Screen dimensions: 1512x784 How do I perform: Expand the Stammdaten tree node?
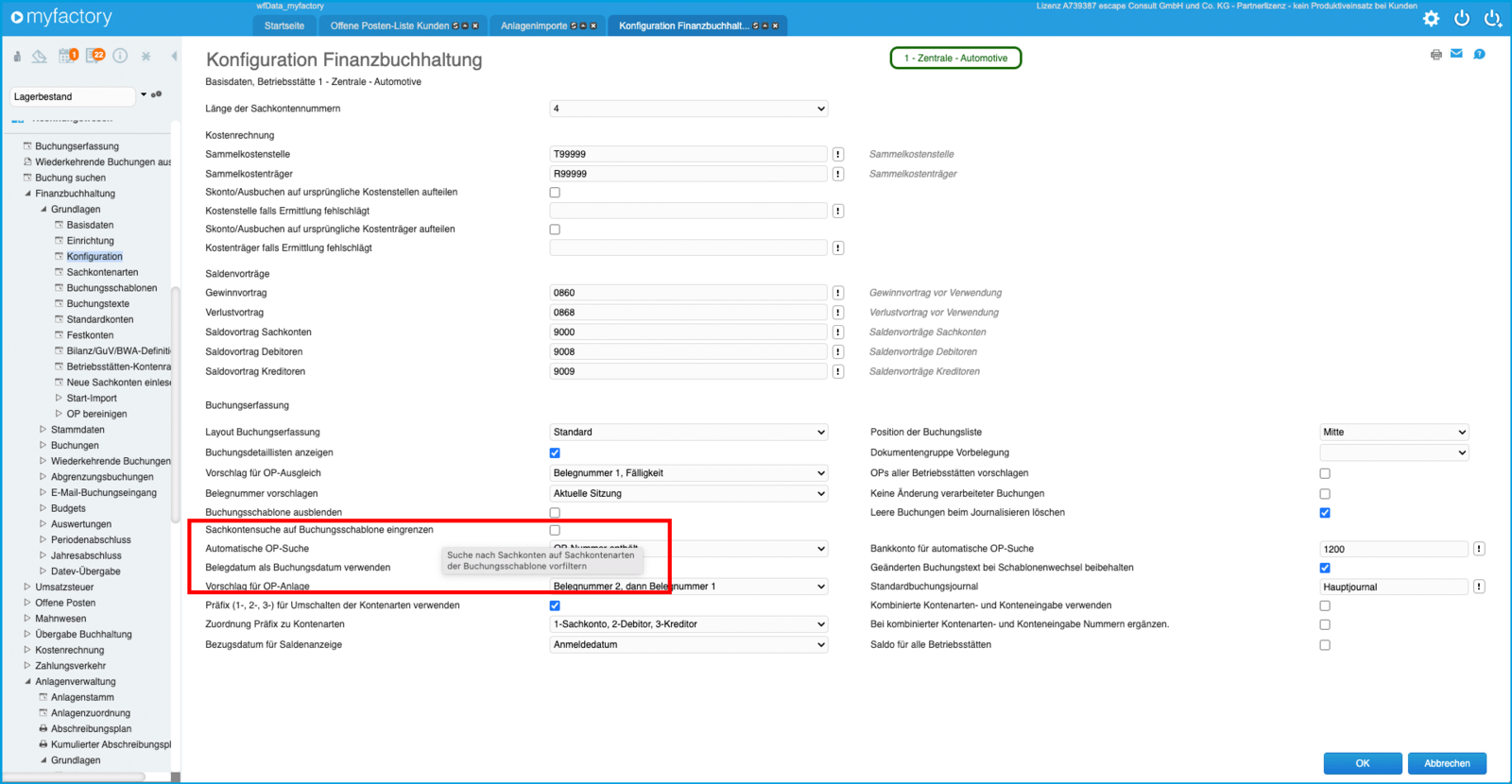43,430
